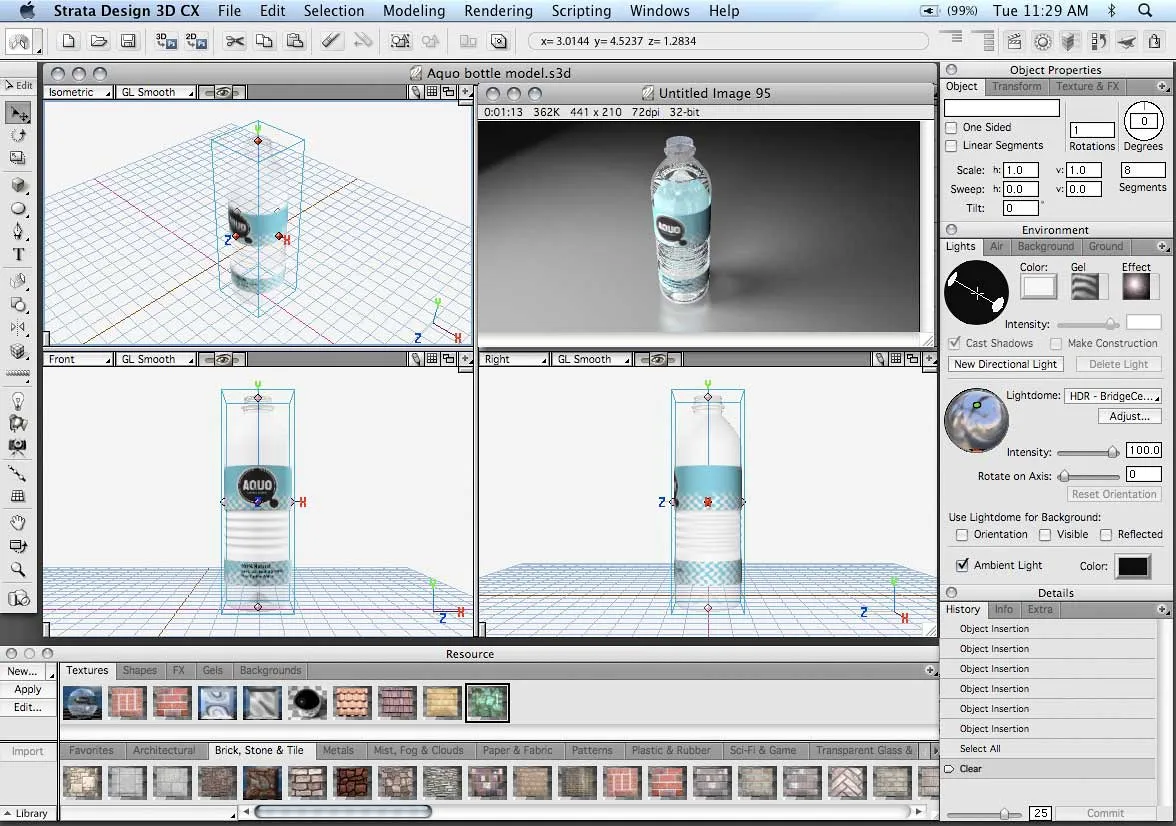Click the New Directional Light button
Screen dimensions: 1176x826
point(1005,364)
